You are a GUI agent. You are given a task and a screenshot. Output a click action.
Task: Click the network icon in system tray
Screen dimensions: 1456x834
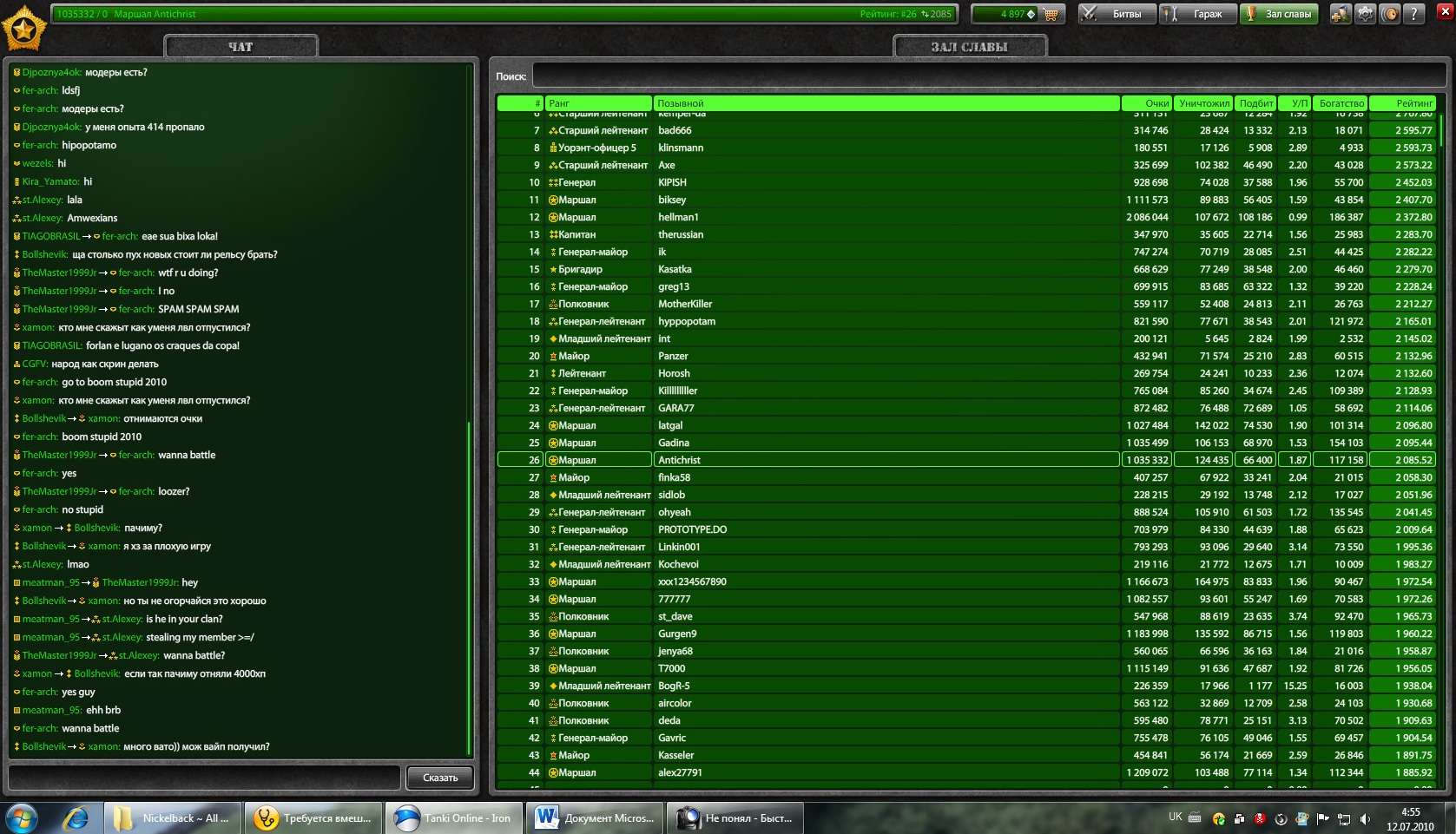pyautogui.click(x=1343, y=818)
